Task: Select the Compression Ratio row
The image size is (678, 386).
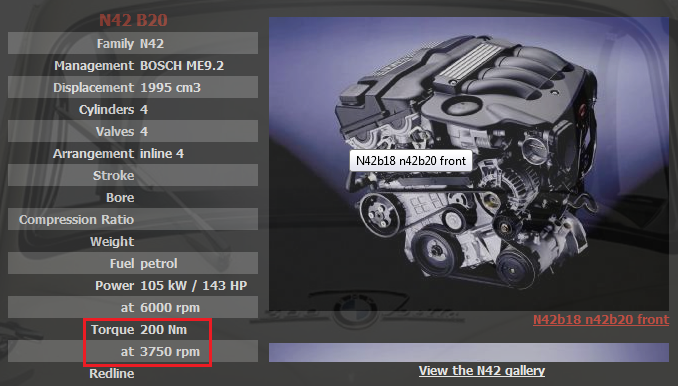Action: pos(133,219)
